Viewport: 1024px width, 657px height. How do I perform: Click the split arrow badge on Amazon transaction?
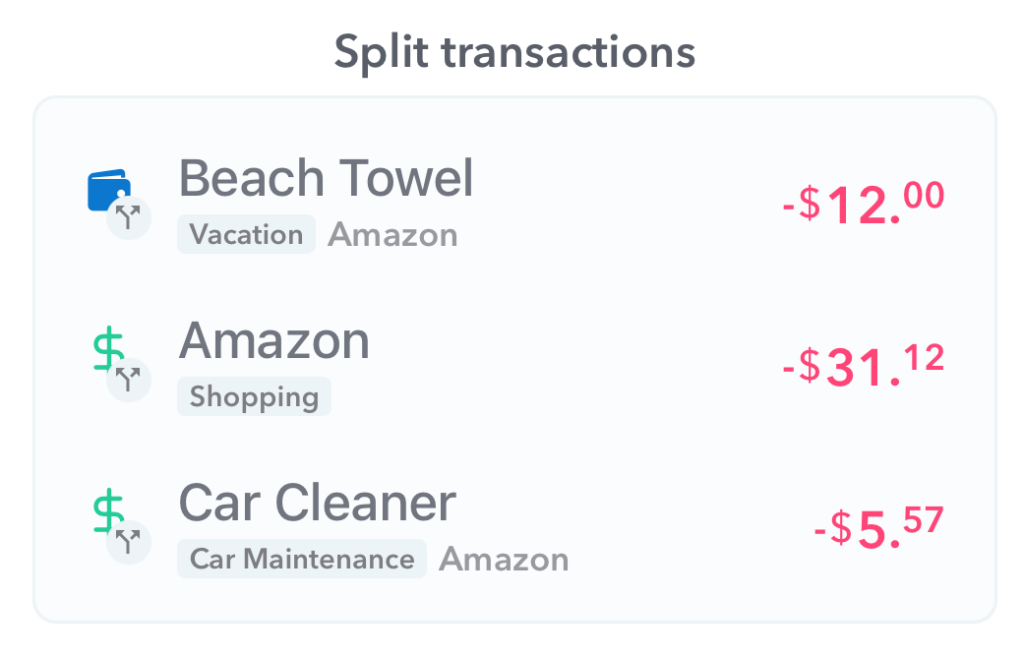(x=129, y=380)
